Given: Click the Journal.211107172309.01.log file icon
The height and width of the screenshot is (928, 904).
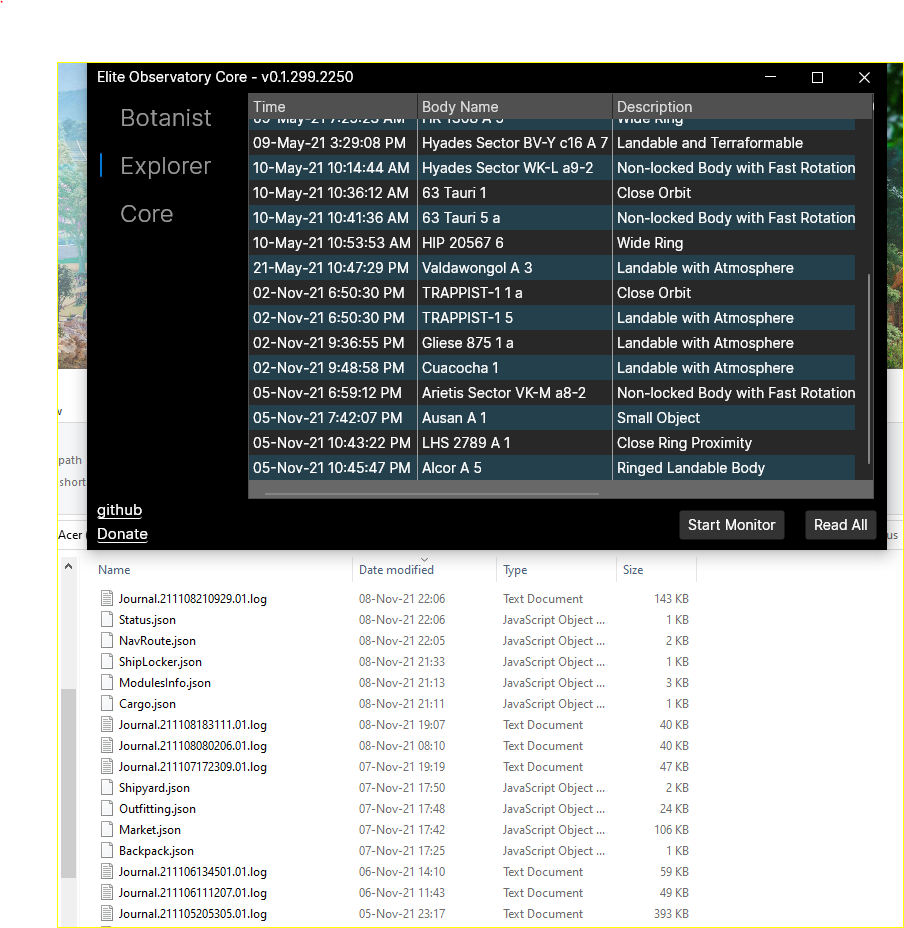Looking at the screenshot, I should coord(107,766).
